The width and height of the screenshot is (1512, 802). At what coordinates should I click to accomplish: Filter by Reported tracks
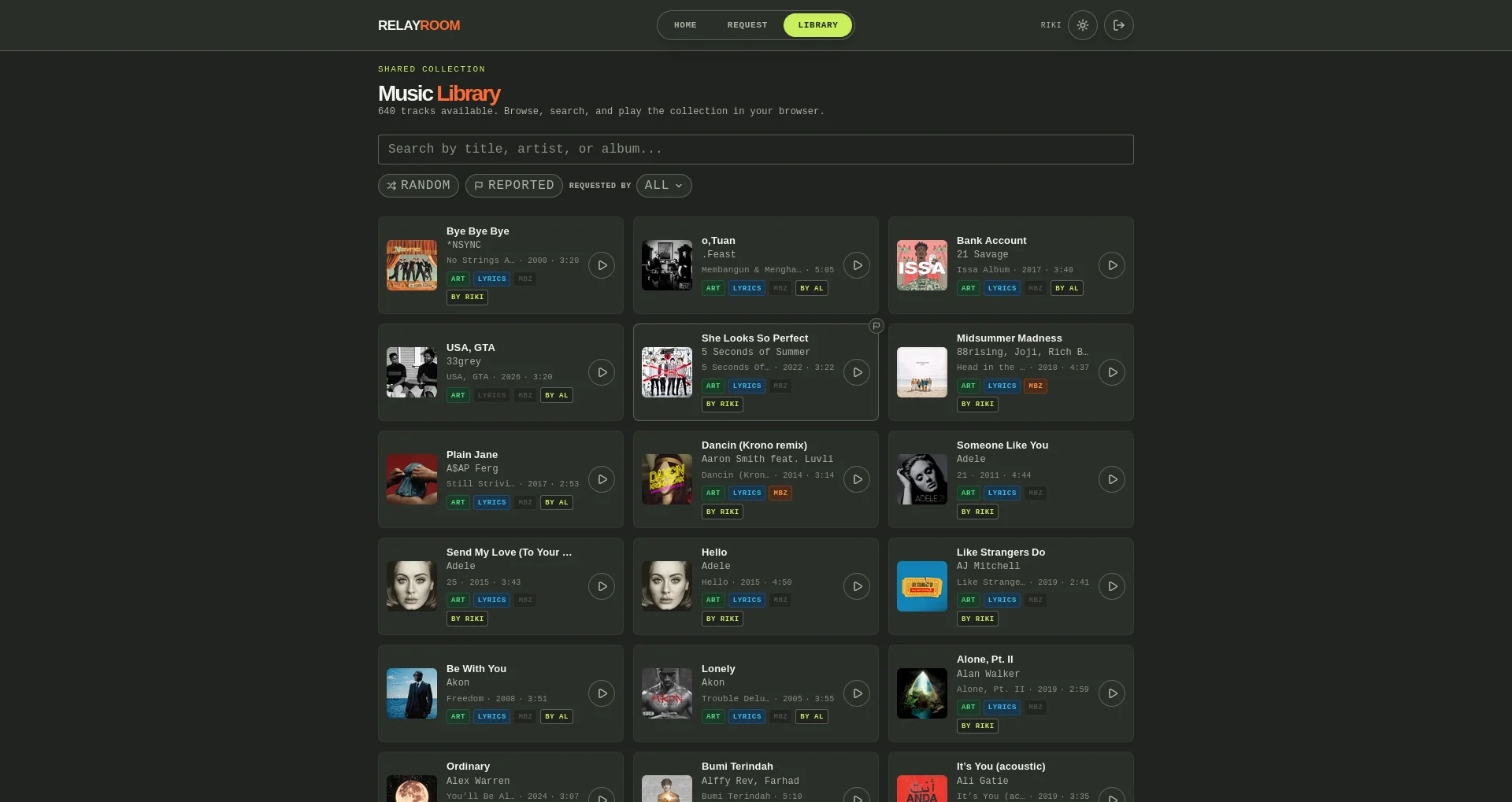[514, 186]
